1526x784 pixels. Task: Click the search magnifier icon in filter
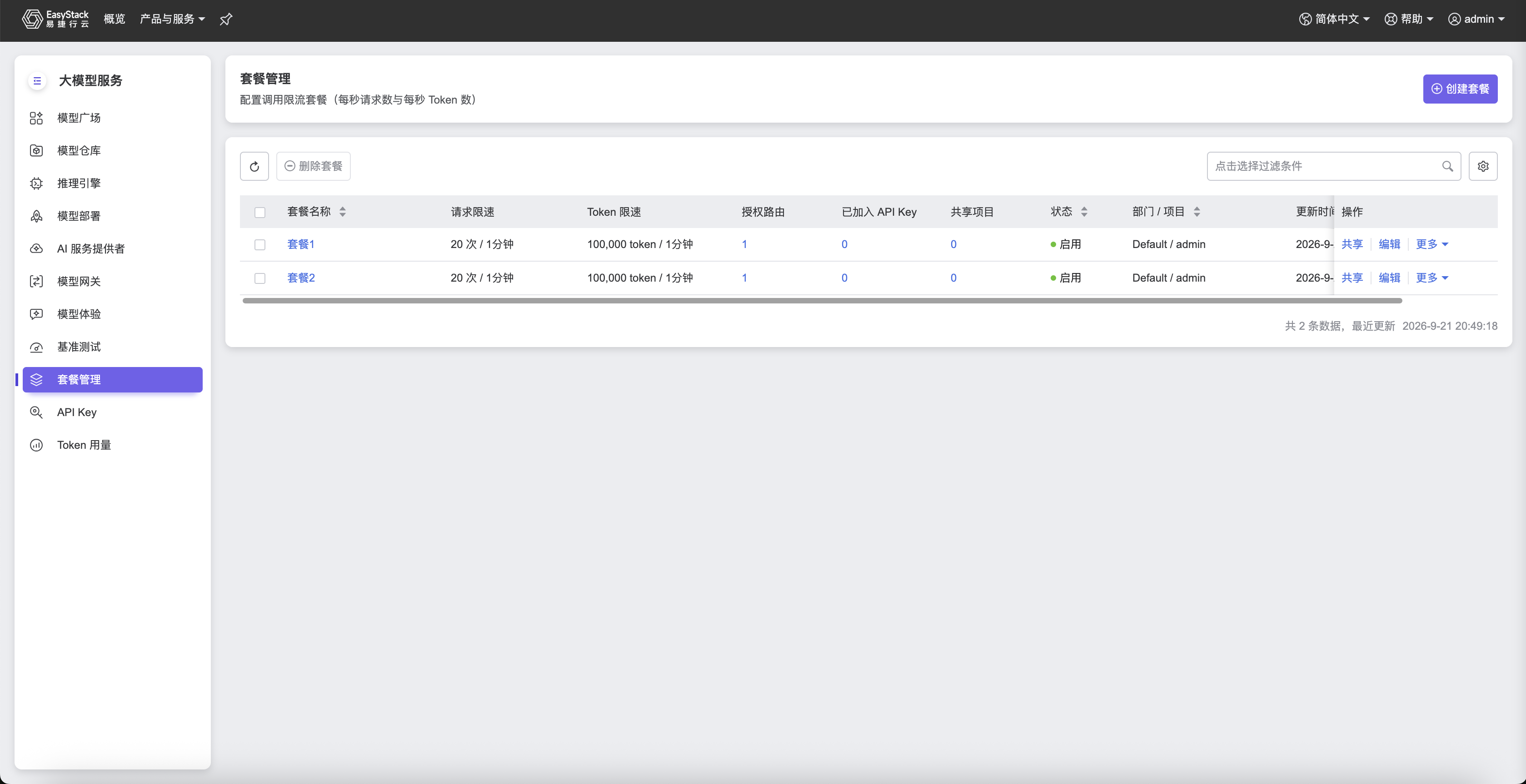[x=1447, y=166]
